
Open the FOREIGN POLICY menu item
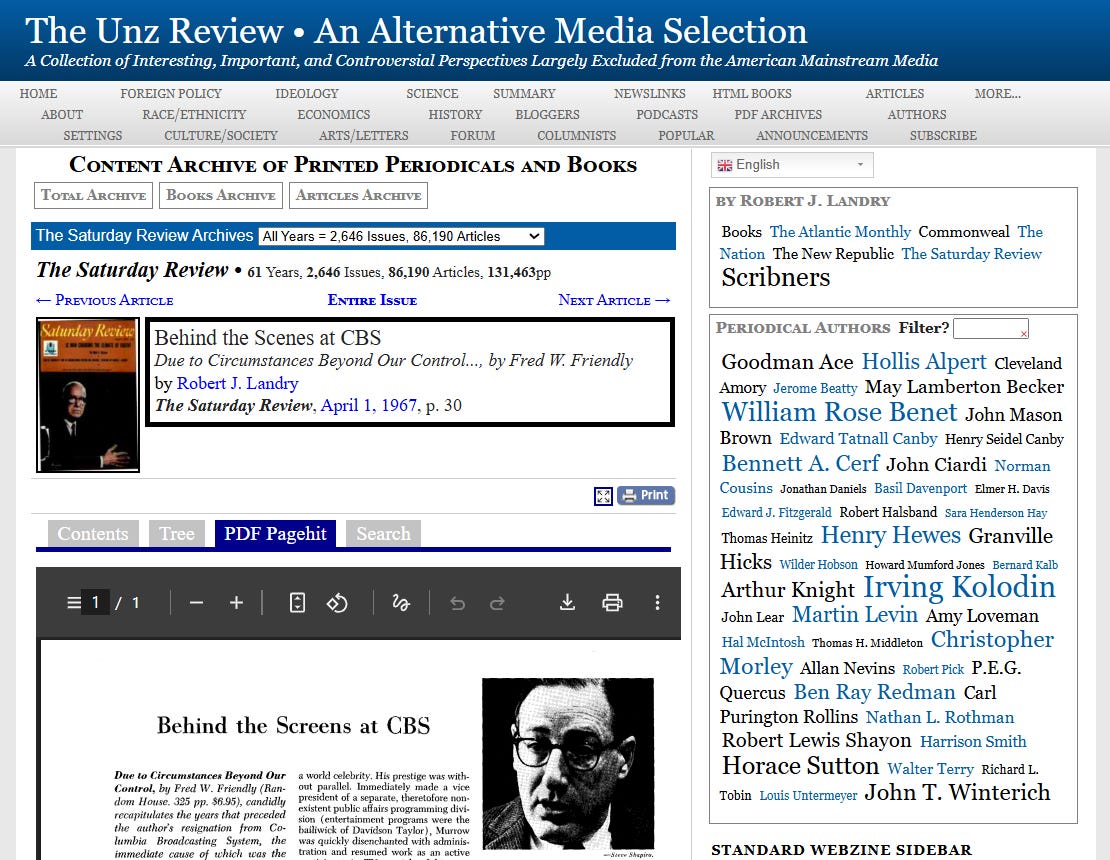point(171,93)
